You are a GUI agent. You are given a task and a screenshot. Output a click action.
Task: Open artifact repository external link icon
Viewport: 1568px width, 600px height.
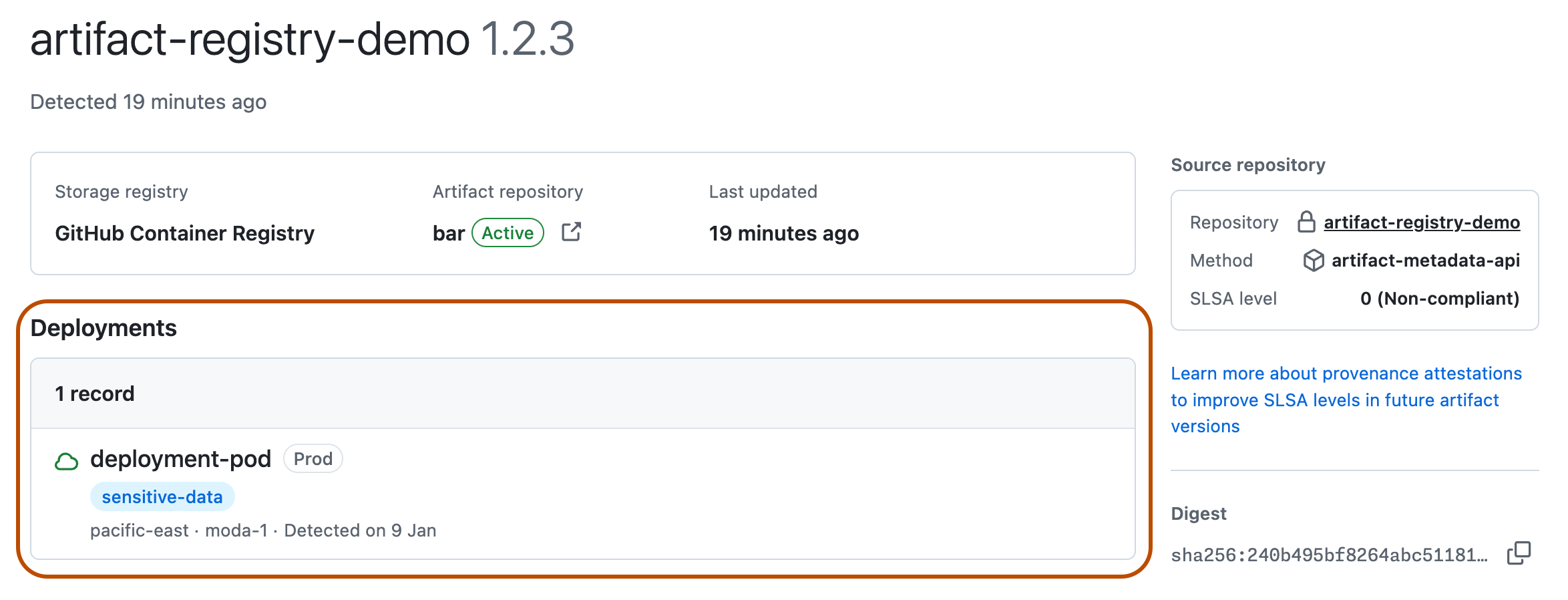click(x=571, y=232)
